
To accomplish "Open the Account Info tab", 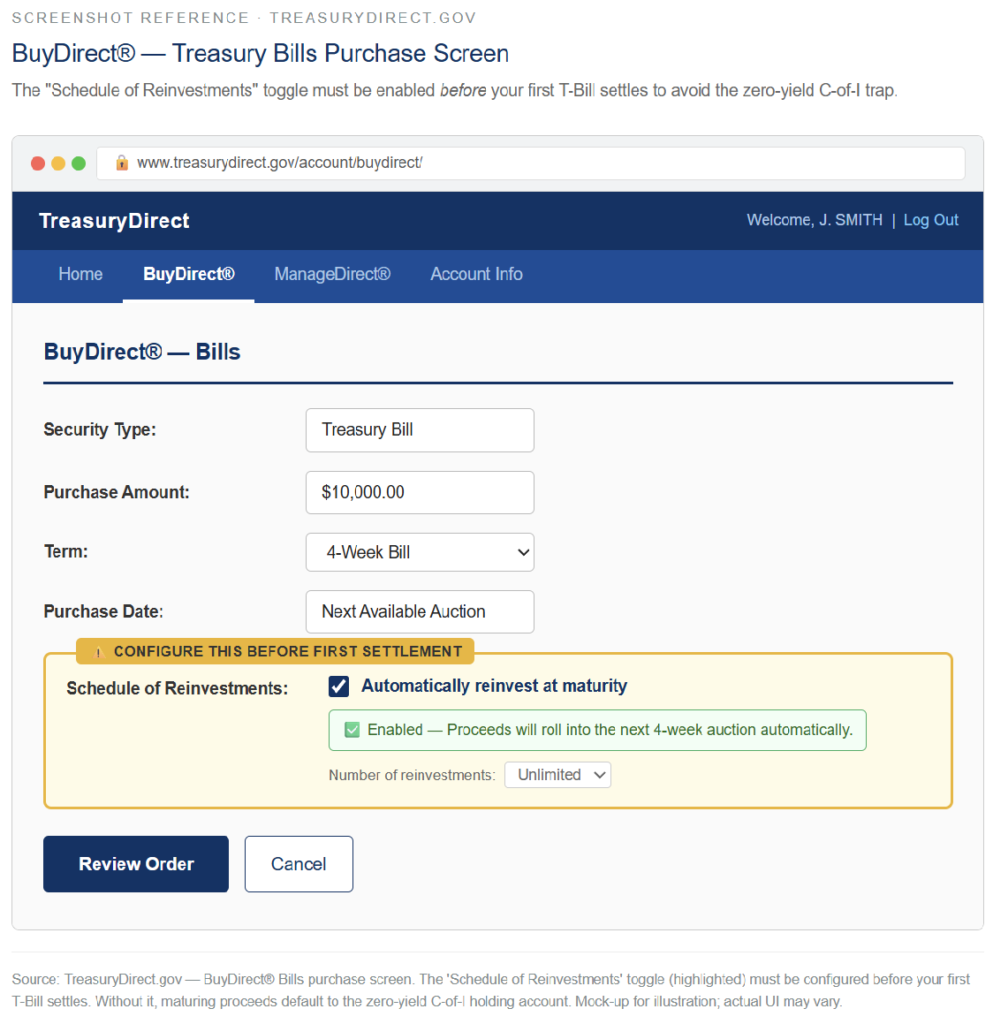I will tap(476, 274).
